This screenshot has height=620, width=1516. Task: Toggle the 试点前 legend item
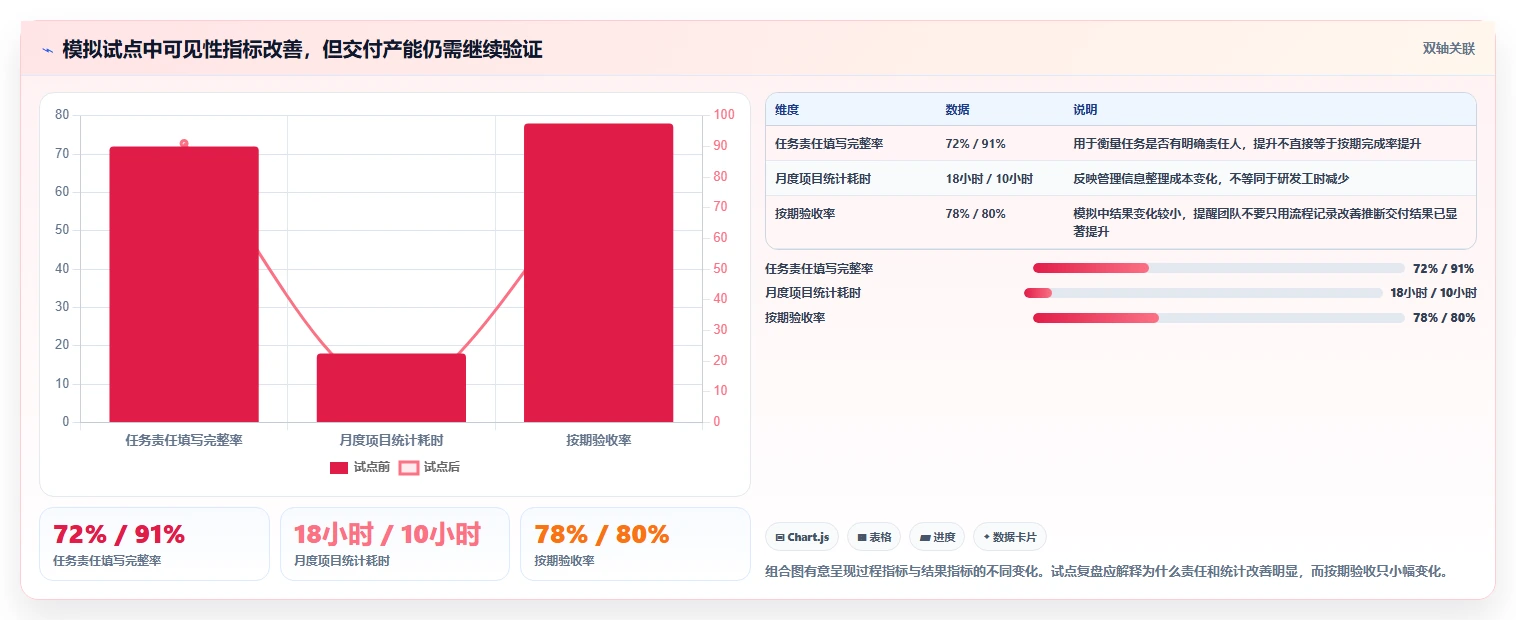tap(360, 467)
